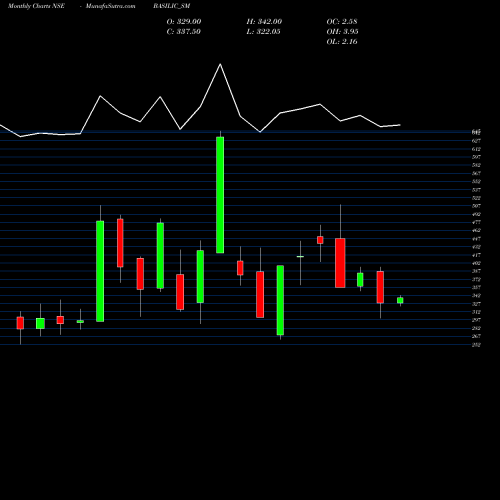Click the 312 price axis label
Image resolution: width=500 pixels, height=500 pixels.
point(476,312)
